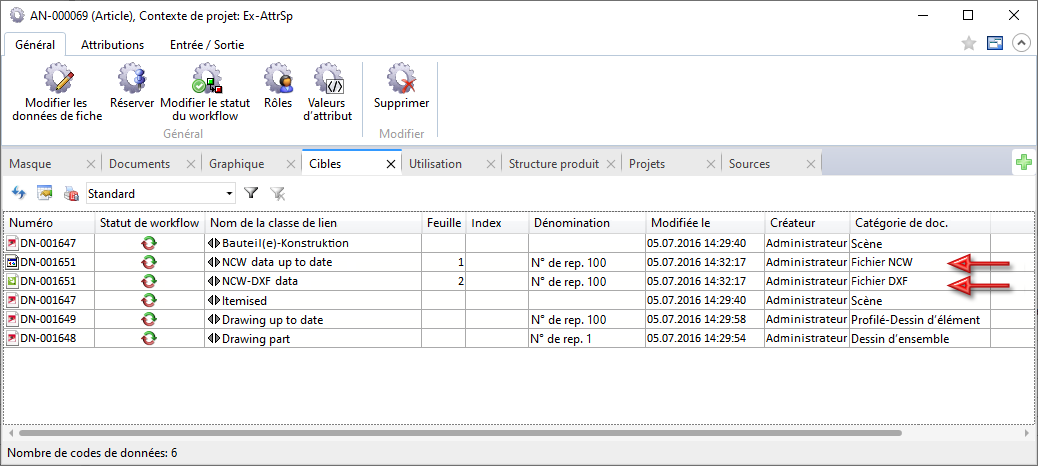
Task: Click Modifier les données de fiche icon
Action: click(x=57, y=78)
